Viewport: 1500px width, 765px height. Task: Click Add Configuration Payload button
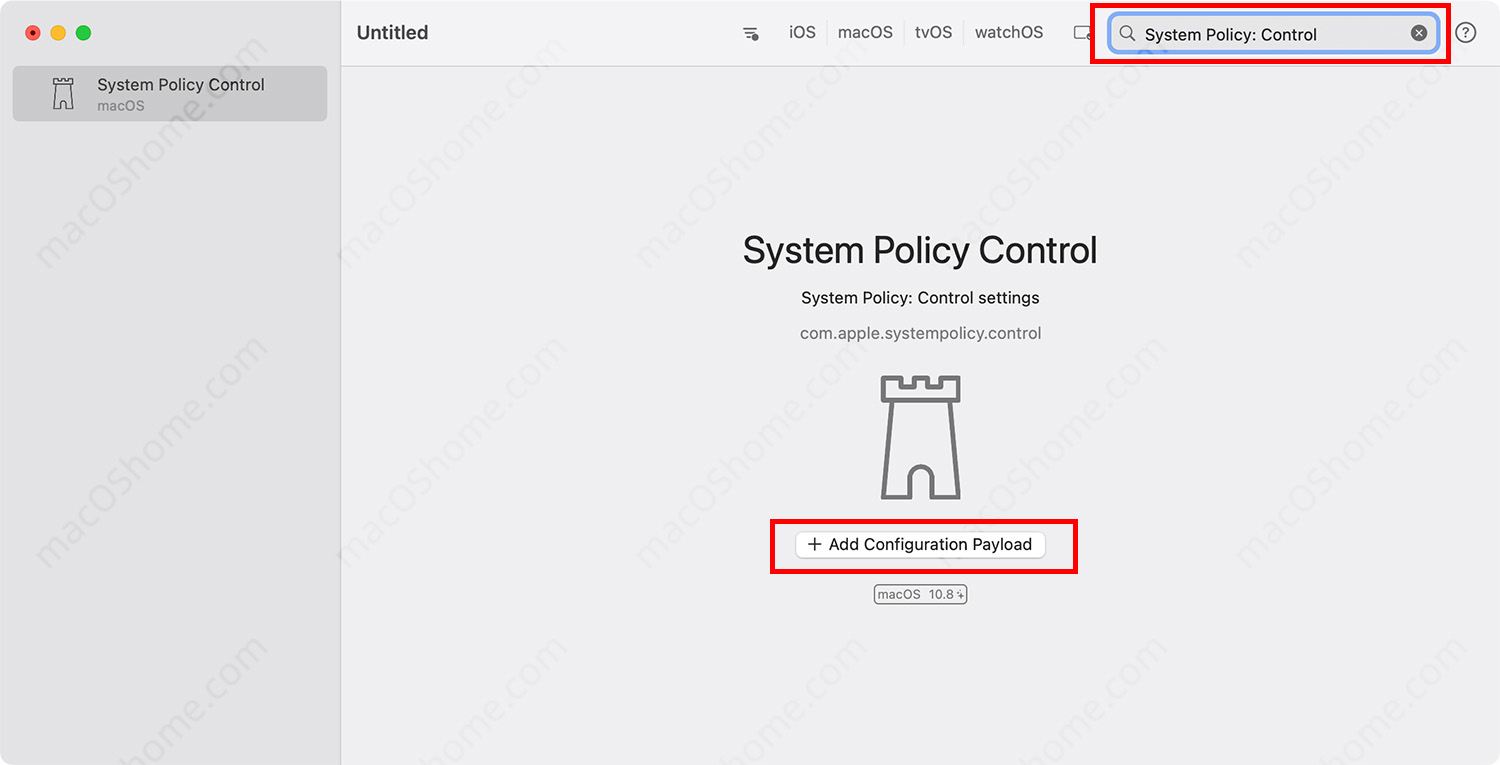[920, 544]
